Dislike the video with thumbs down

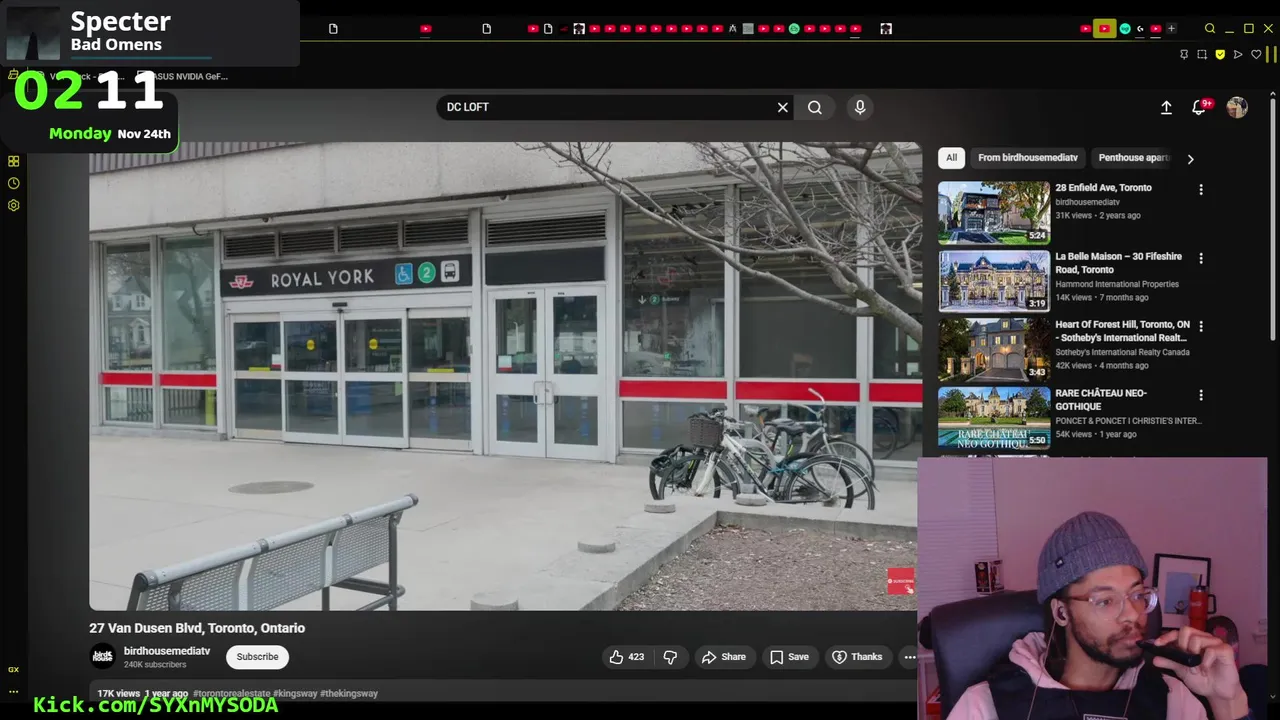(x=670, y=657)
